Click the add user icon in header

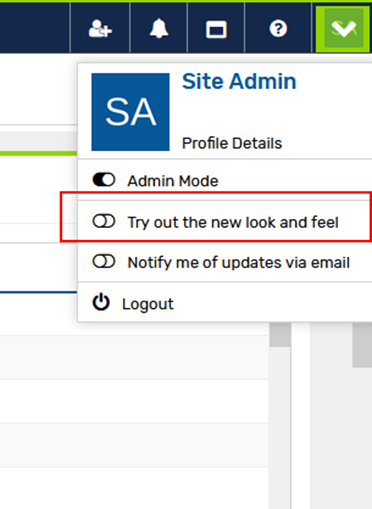coord(100,29)
